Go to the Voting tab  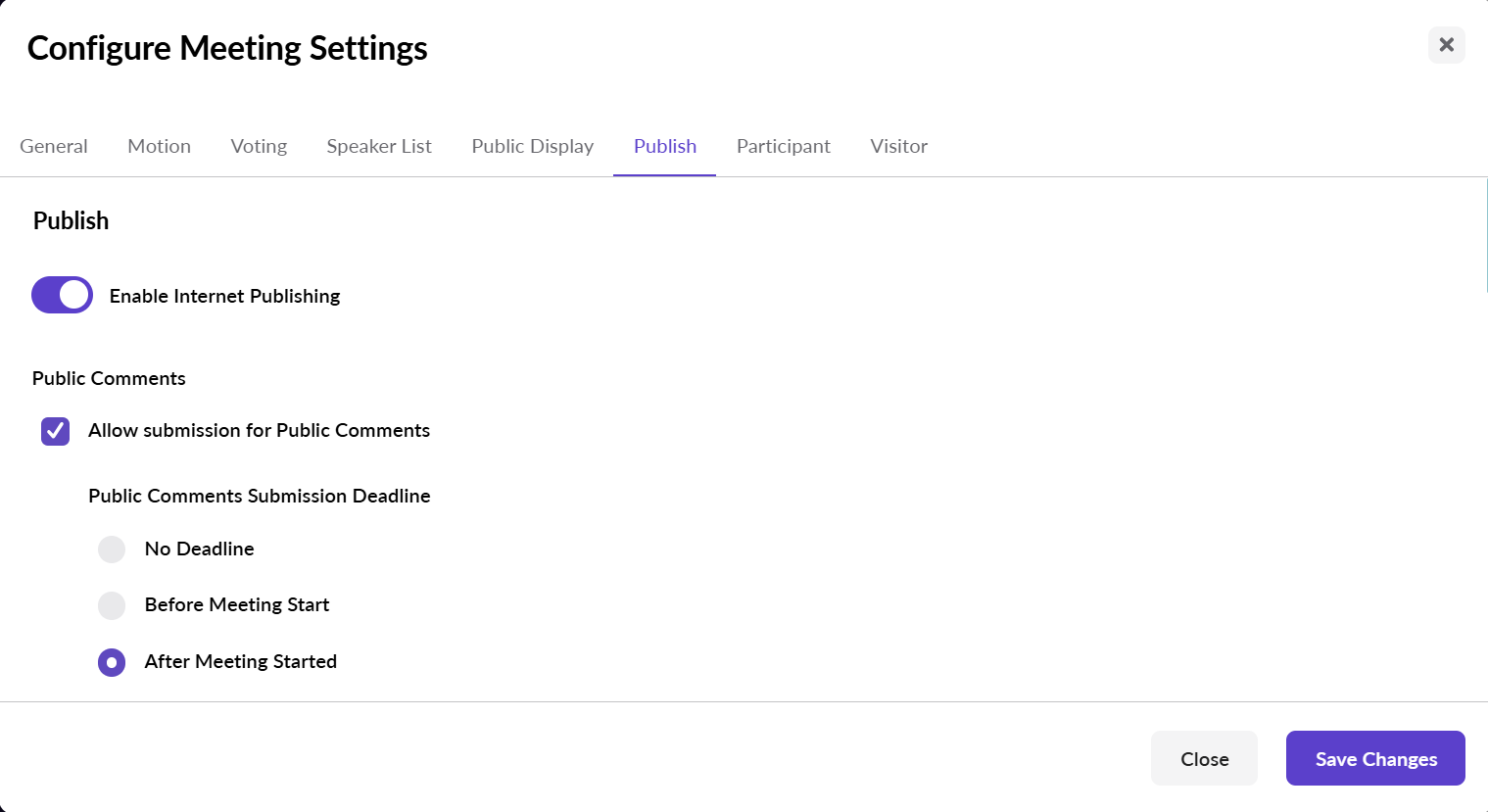coord(259,146)
